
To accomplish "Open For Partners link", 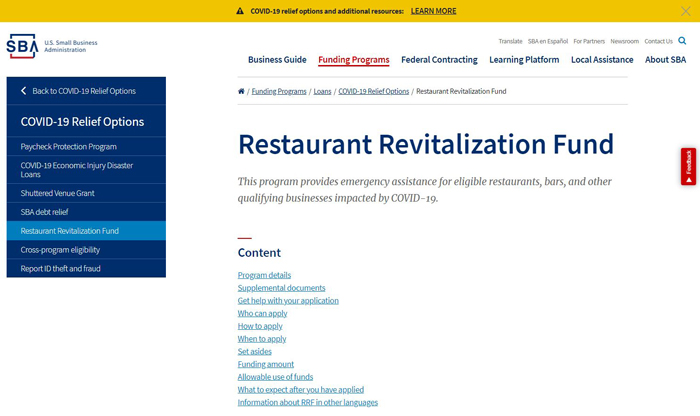I will (589, 41).
